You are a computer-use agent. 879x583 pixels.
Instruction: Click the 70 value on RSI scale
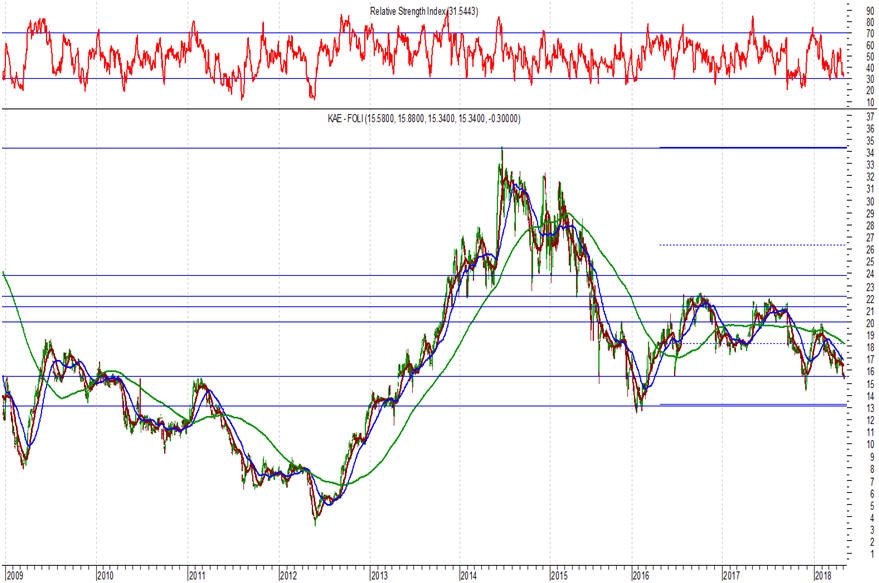tap(870, 34)
